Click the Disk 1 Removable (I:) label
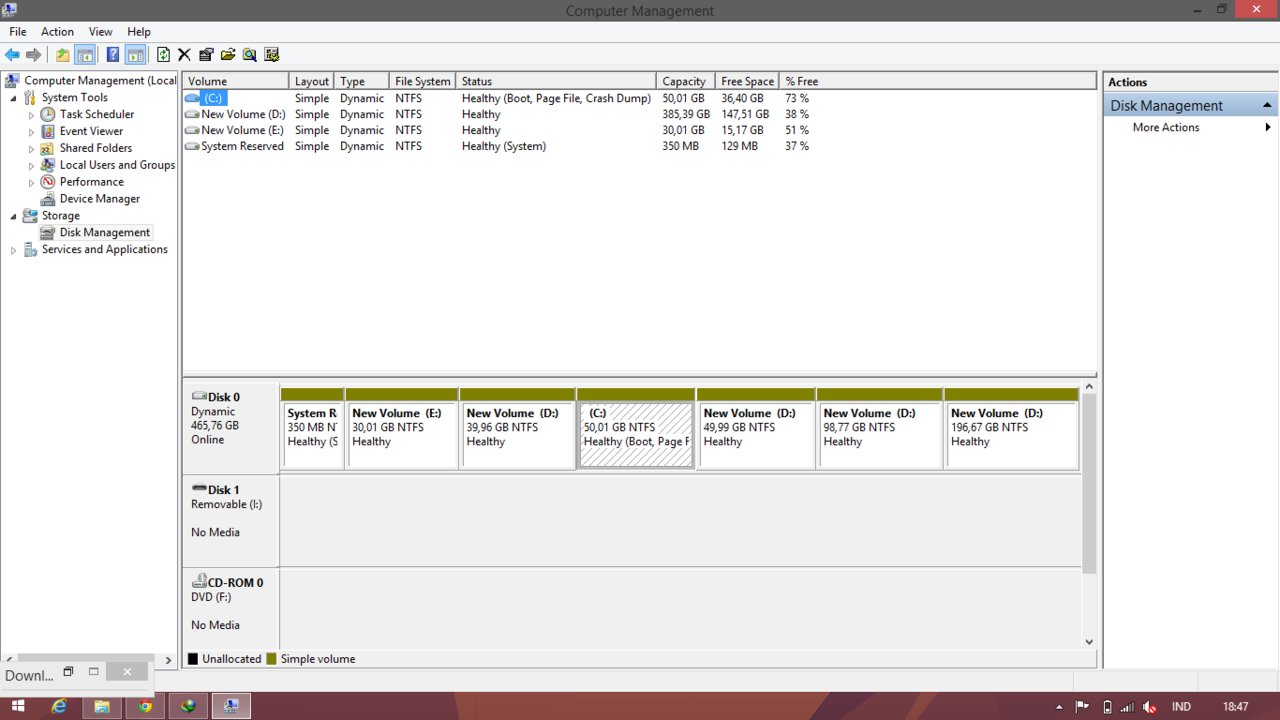The height and width of the screenshot is (720, 1280). coord(231,521)
